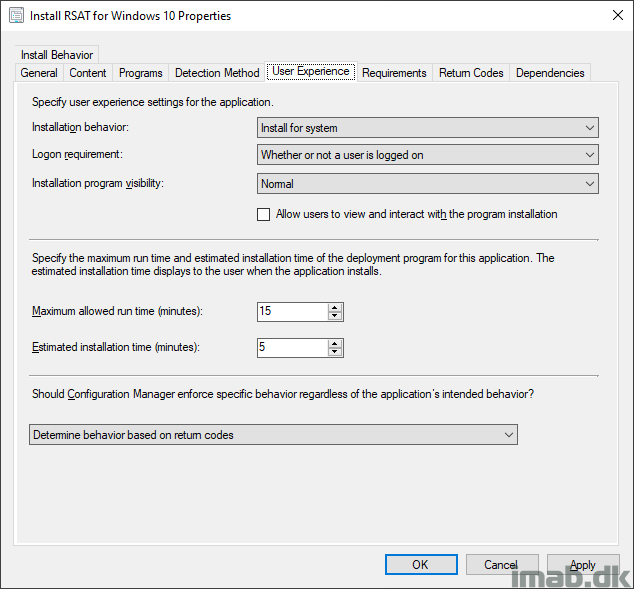Click the properties window title icon

[x=17, y=15]
